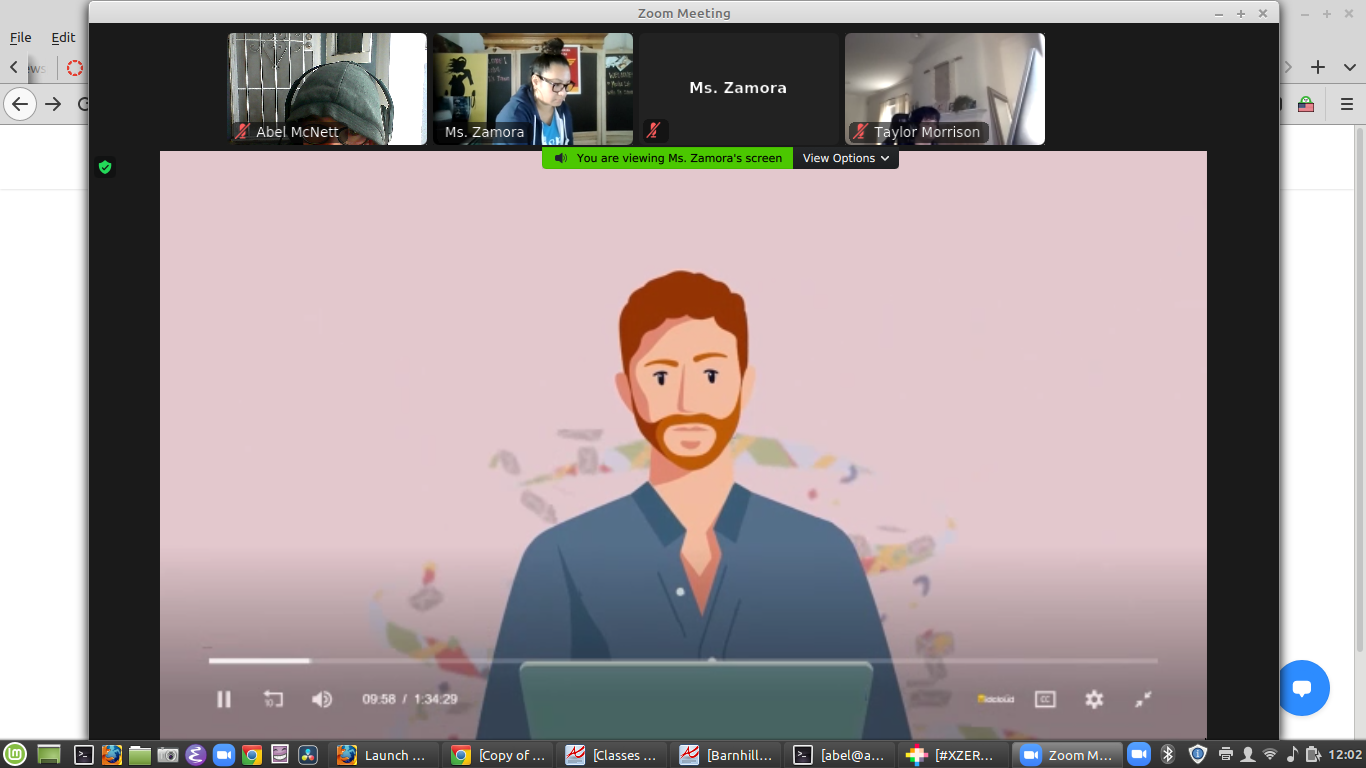
Task: Mute the video player volume
Action: click(x=321, y=699)
